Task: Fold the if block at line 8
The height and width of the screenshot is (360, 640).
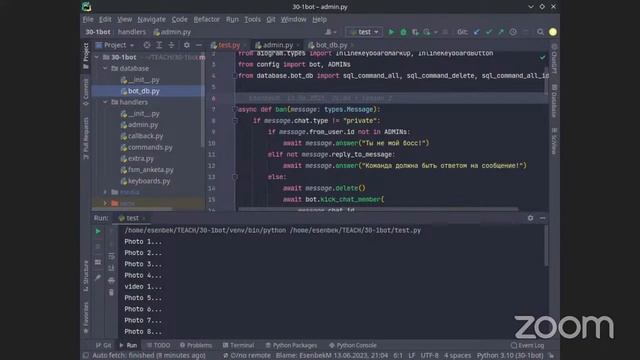Action: click(235, 121)
